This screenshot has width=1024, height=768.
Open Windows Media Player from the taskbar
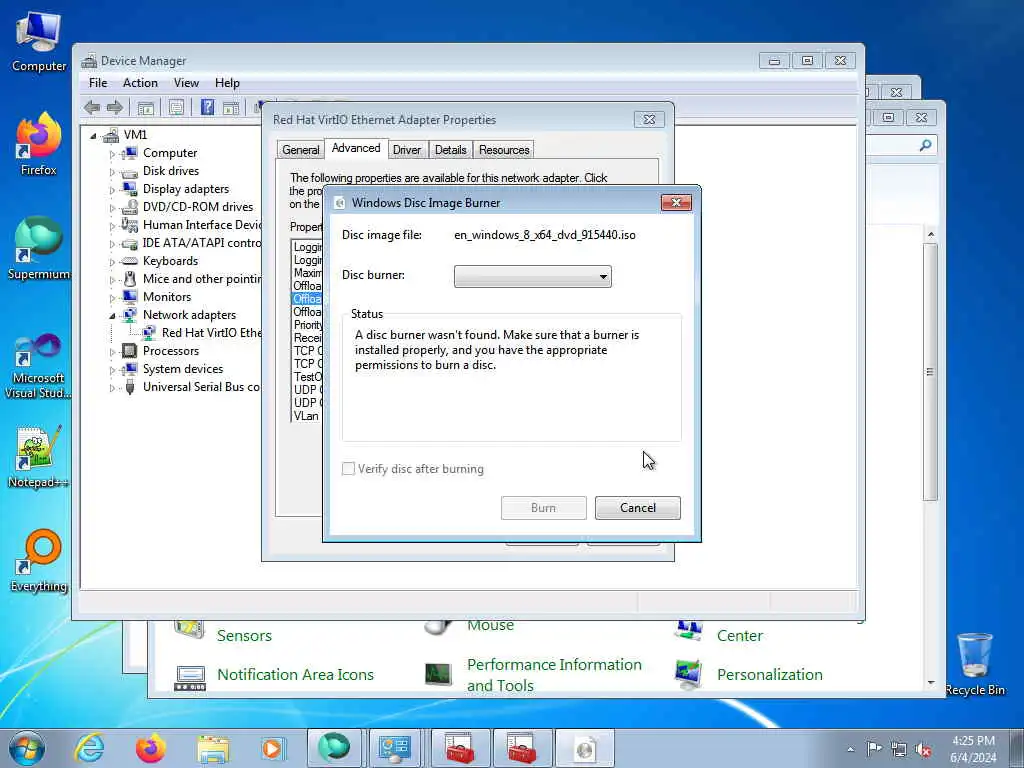[272, 748]
